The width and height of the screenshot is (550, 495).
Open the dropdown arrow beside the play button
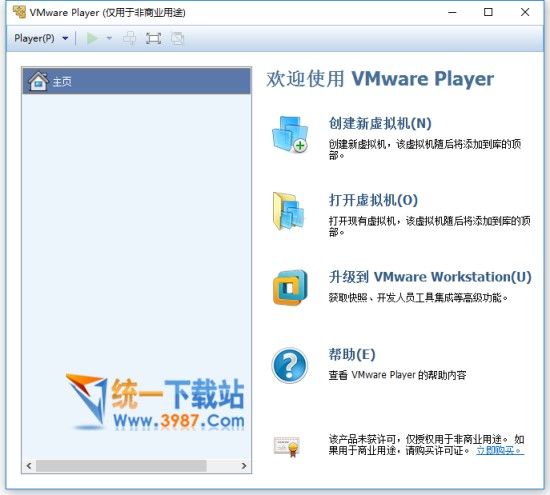[109, 38]
